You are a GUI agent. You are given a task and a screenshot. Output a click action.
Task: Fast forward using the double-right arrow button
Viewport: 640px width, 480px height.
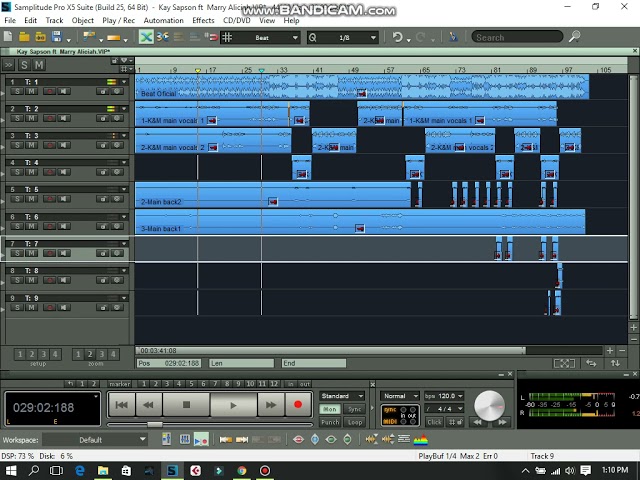tap(271, 405)
